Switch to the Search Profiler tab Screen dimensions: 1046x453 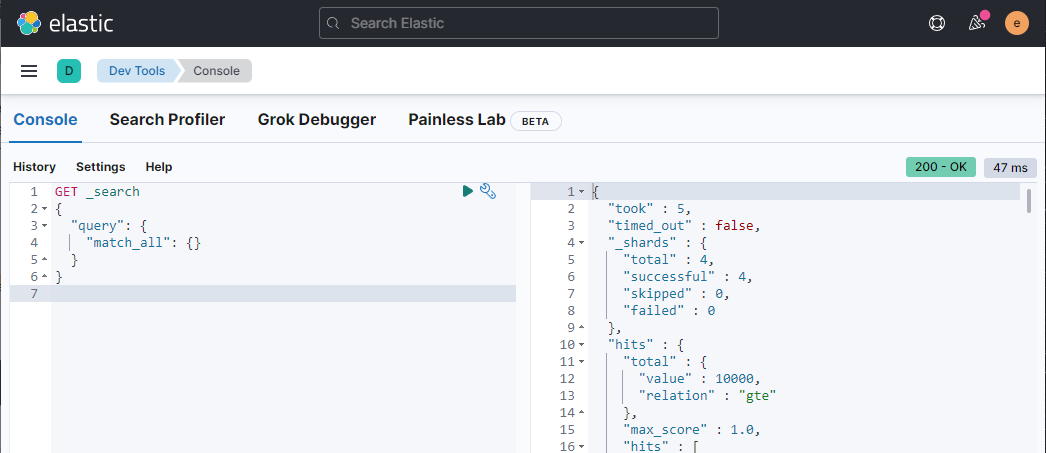(x=167, y=119)
